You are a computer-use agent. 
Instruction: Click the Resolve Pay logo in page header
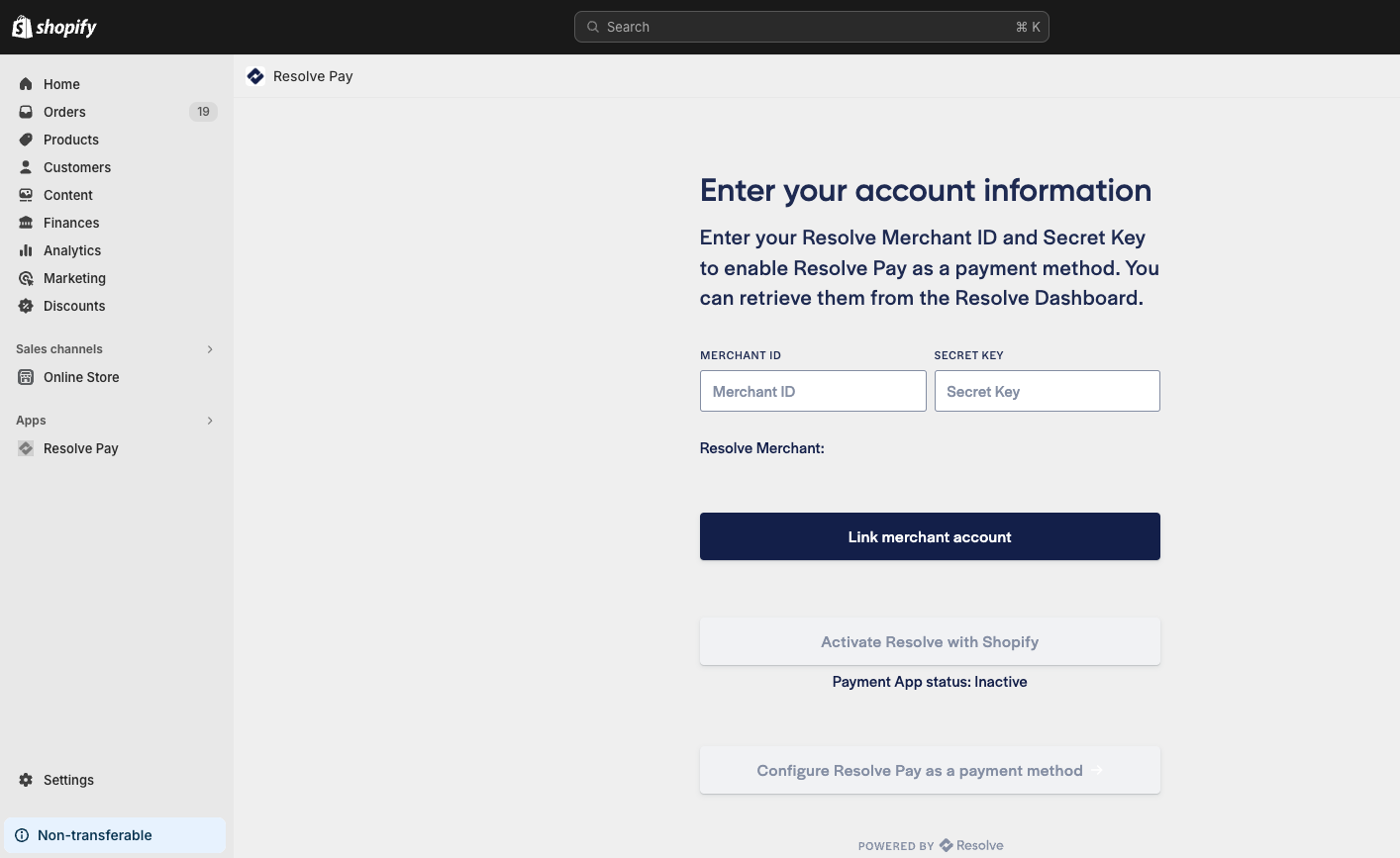point(255,76)
